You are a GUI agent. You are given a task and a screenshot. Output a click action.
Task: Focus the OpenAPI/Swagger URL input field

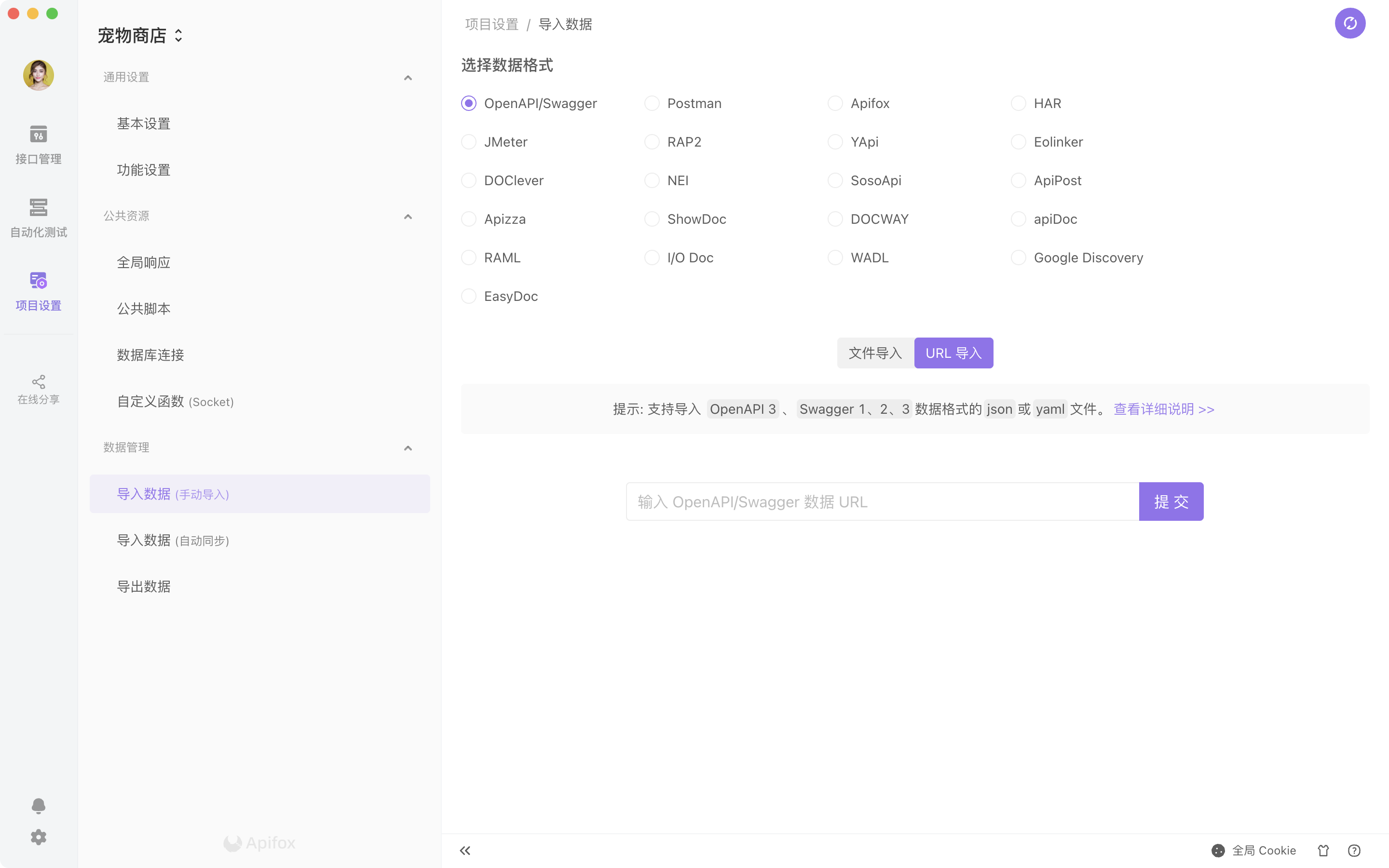[882, 502]
